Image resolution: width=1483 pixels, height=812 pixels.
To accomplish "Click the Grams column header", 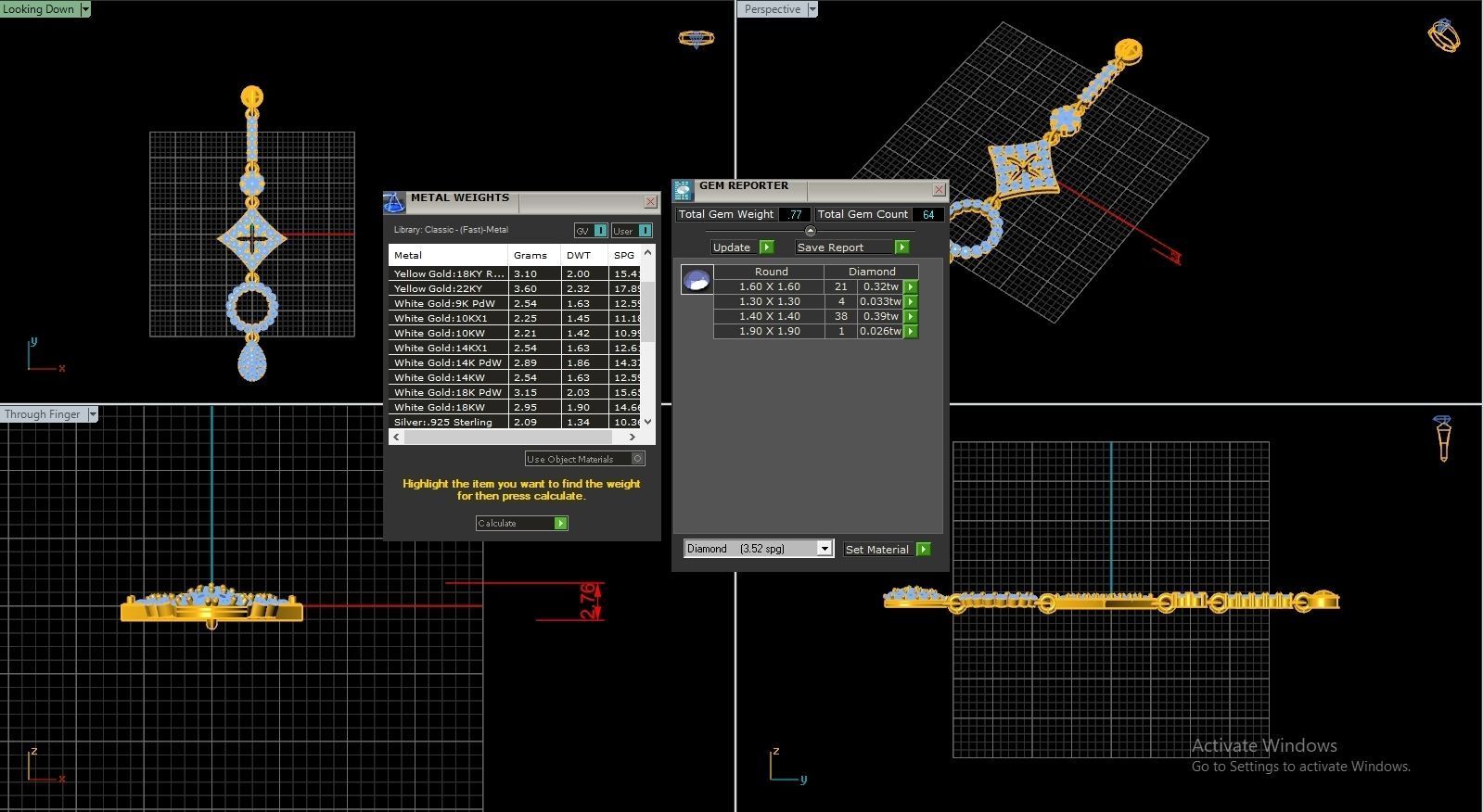I will coord(534,255).
